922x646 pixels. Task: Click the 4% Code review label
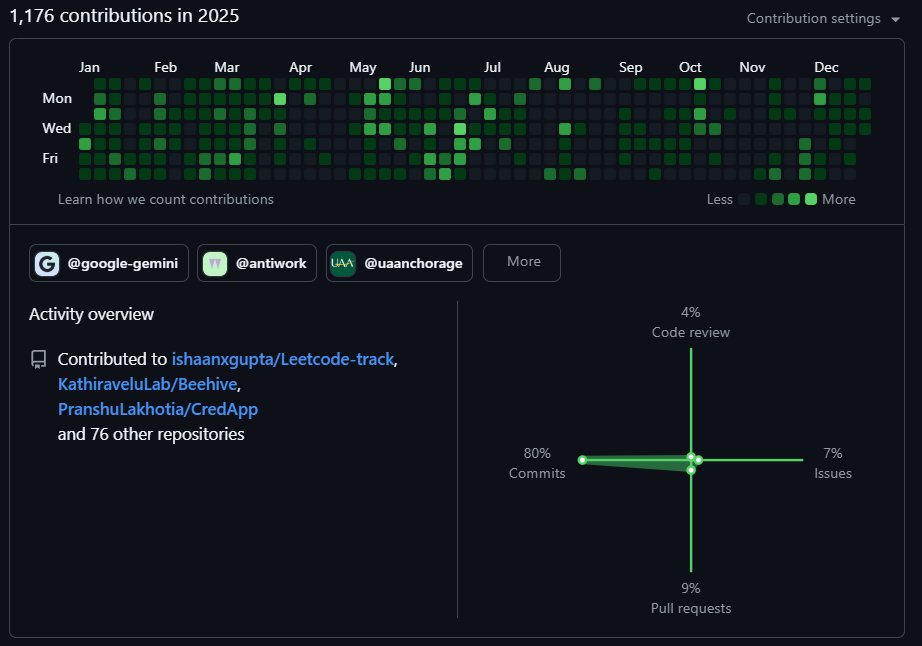[x=691, y=322]
